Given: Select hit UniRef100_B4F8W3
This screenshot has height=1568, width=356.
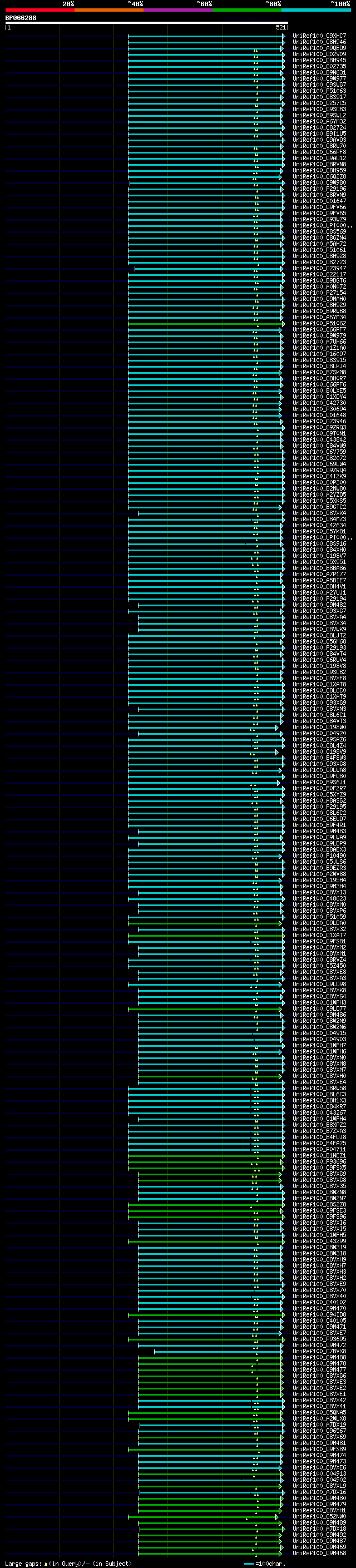Looking at the screenshot, I should click(x=319, y=757).
